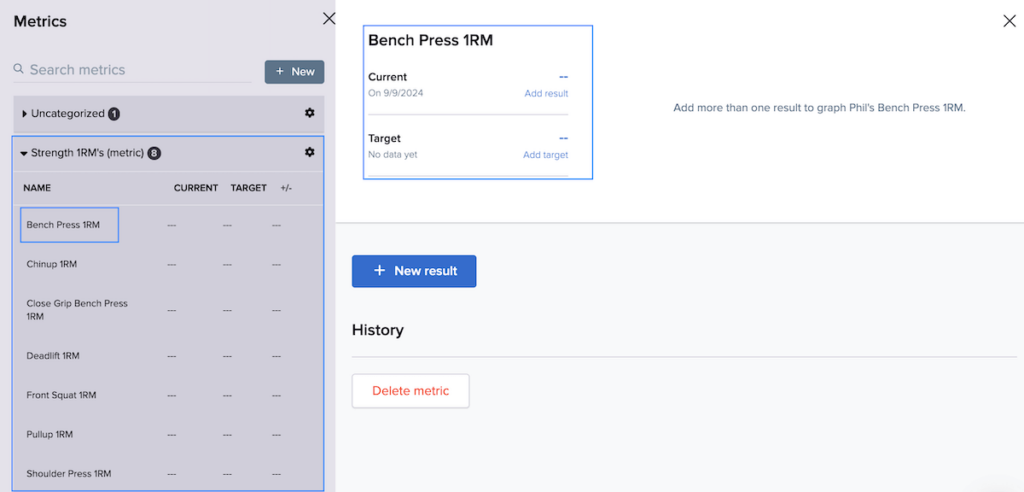Click the search magnifier icon
Image resolution: width=1024 pixels, height=492 pixels.
coord(19,69)
